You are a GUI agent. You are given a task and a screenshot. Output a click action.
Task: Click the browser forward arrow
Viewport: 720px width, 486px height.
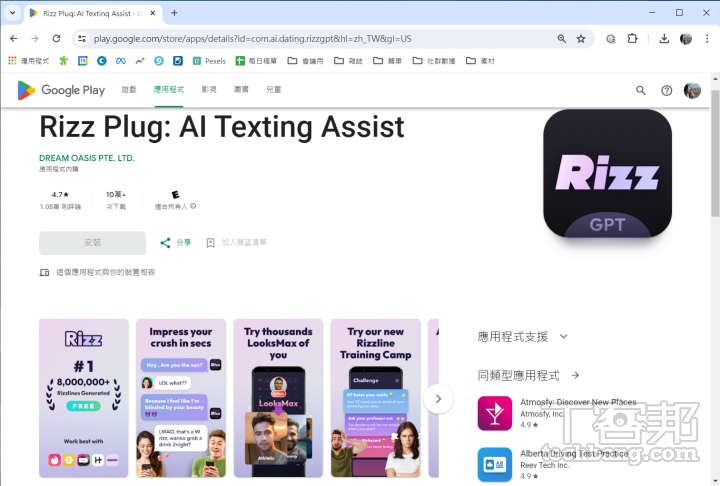pyautogui.click(x=35, y=39)
